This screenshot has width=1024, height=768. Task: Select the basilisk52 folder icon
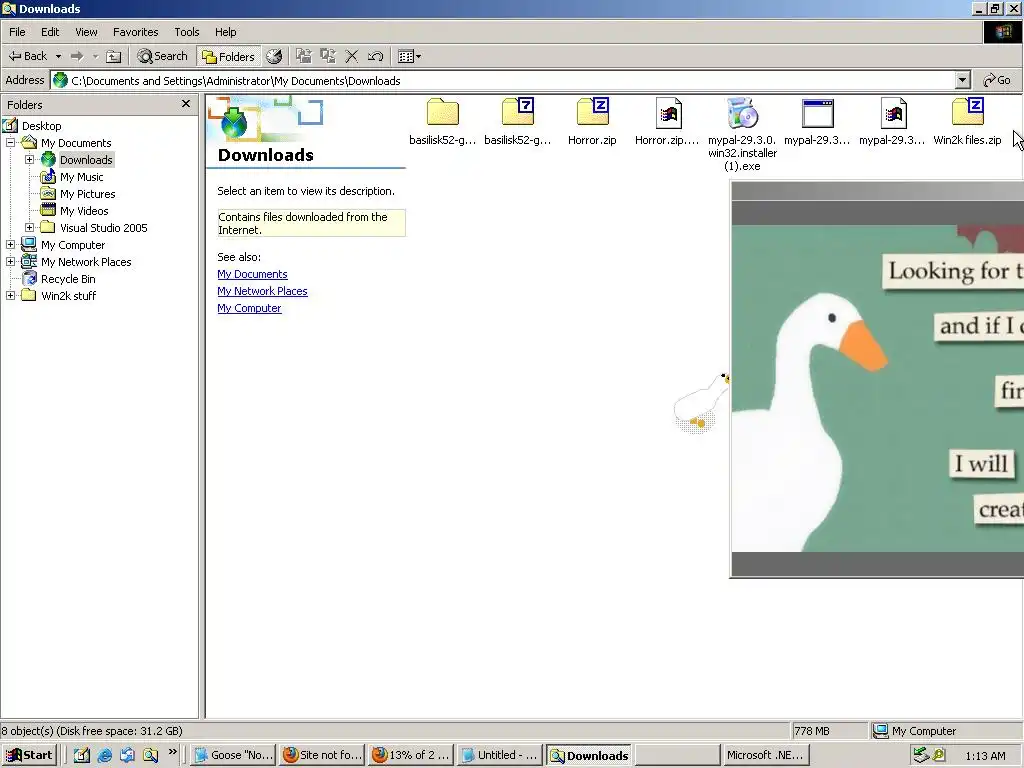[443, 113]
